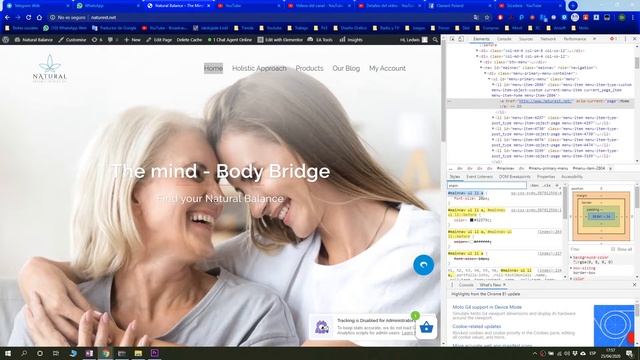Switch to DevTools Performance tab

[575, 39]
